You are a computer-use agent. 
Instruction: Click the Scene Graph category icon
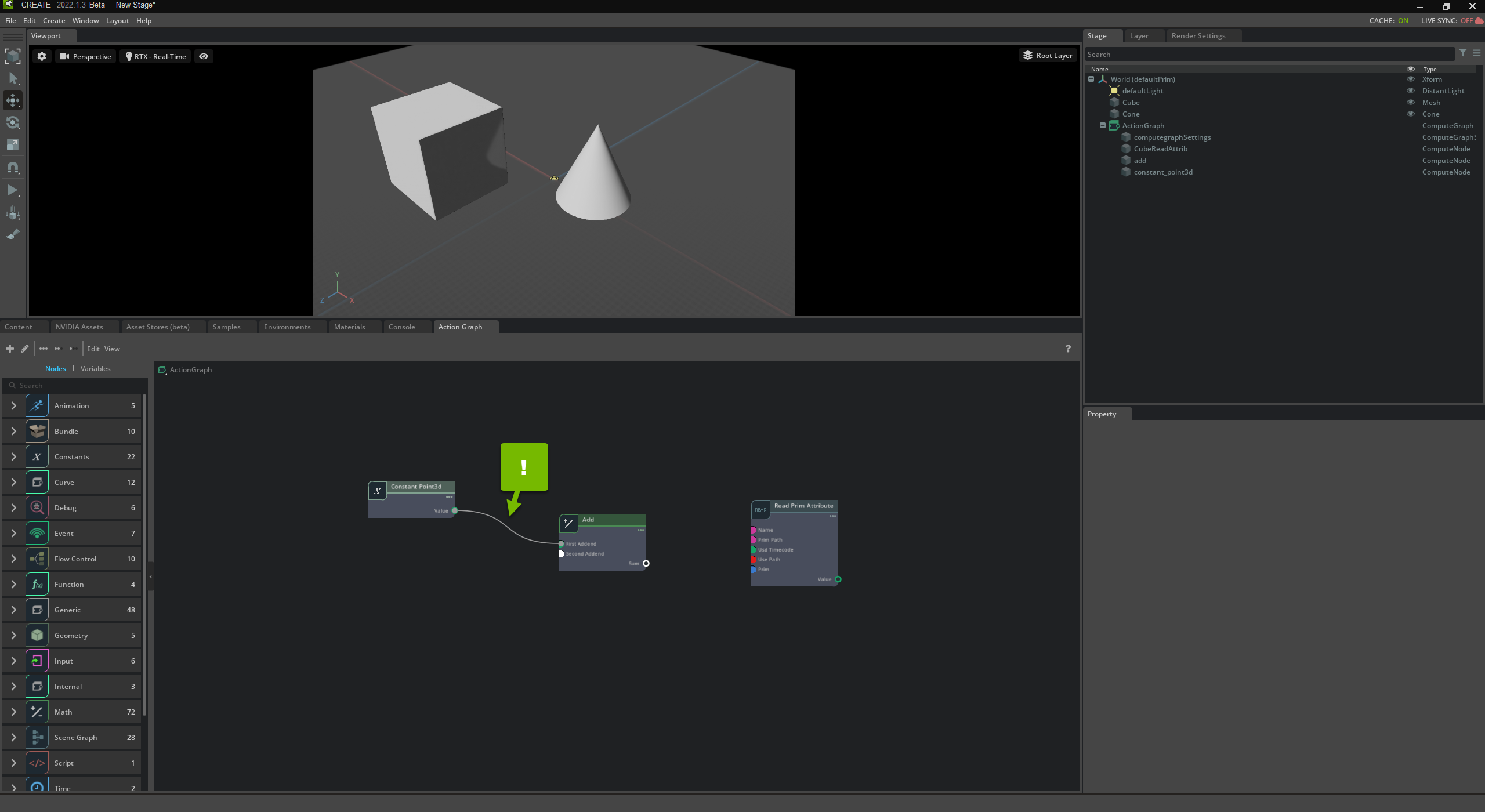[37, 737]
